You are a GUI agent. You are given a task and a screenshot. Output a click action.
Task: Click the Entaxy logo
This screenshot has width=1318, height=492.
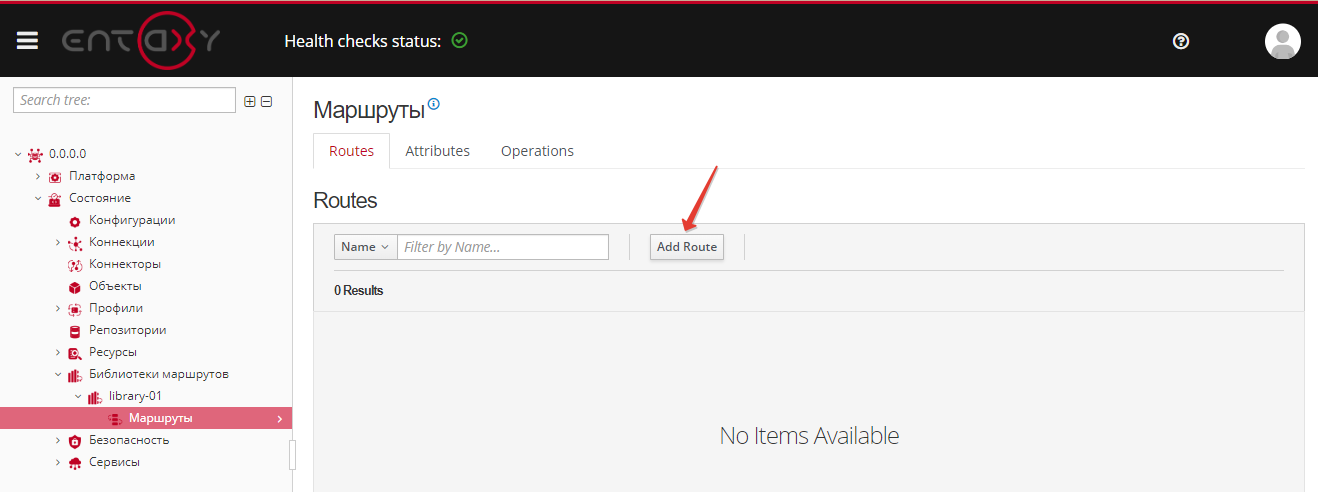(x=141, y=41)
